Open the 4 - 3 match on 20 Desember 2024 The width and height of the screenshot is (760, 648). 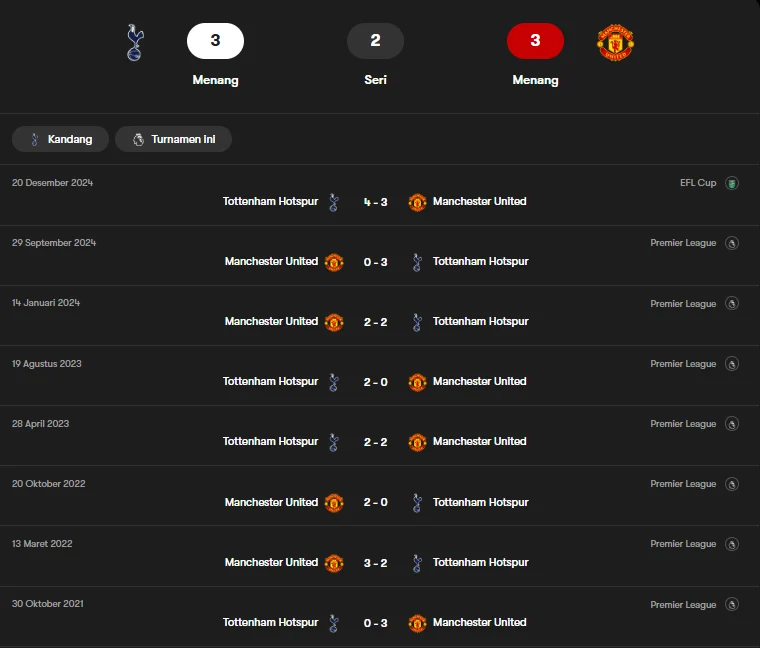375,202
